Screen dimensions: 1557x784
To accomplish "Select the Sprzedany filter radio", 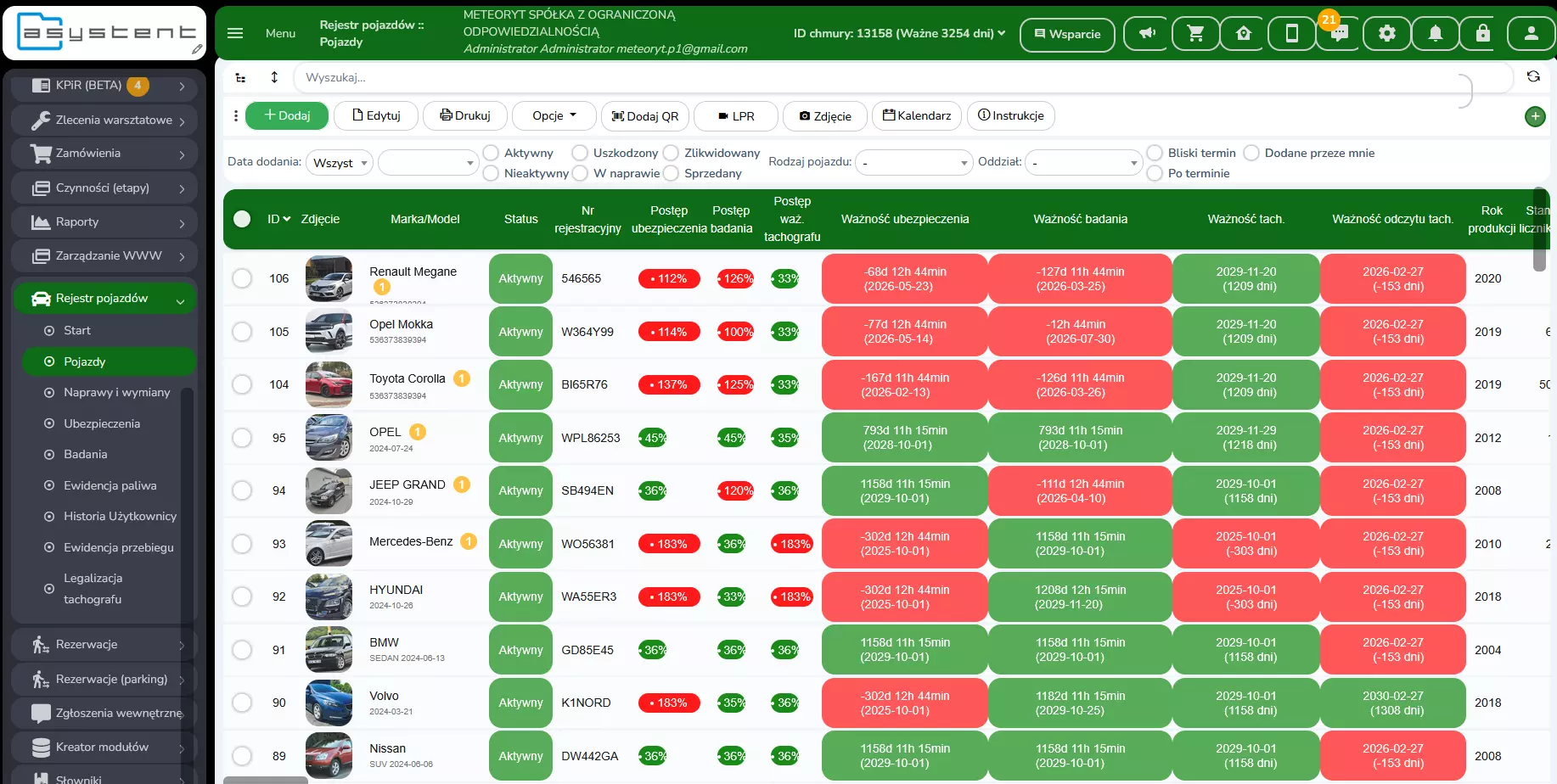I will click(x=671, y=173).
